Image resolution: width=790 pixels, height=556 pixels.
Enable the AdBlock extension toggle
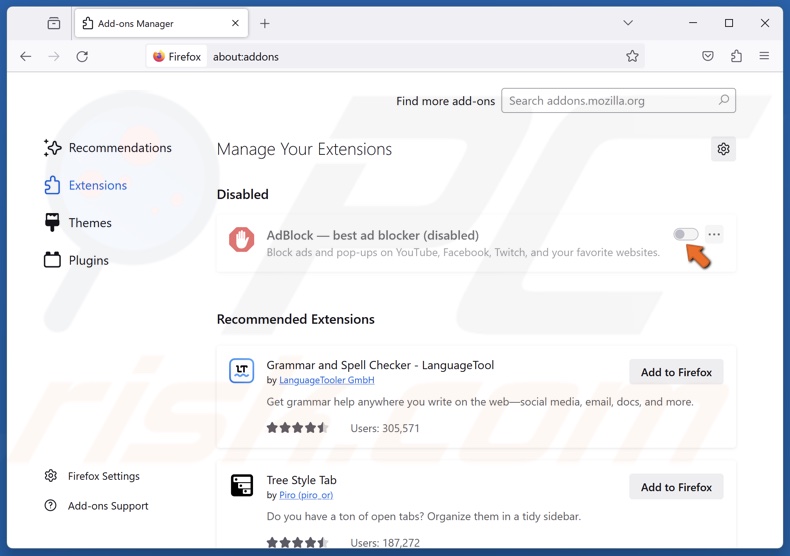[x=686, y=234]
